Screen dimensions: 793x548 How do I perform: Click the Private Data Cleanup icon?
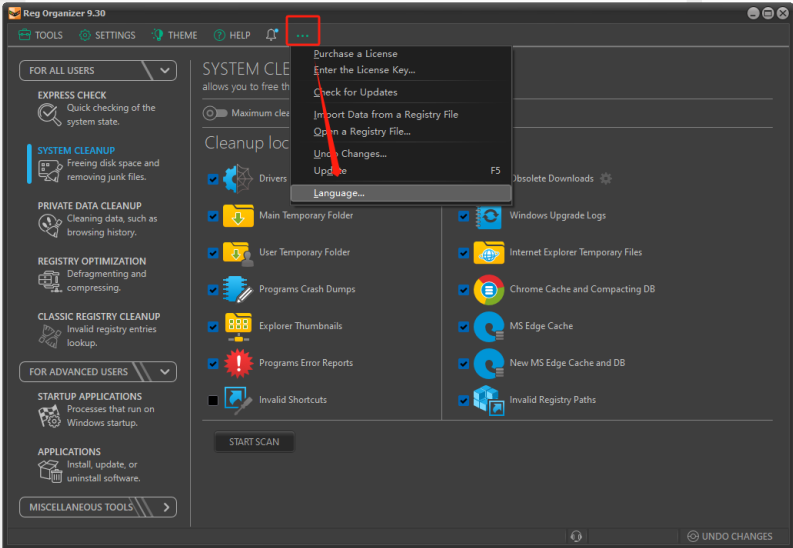[x=50, y=225]
